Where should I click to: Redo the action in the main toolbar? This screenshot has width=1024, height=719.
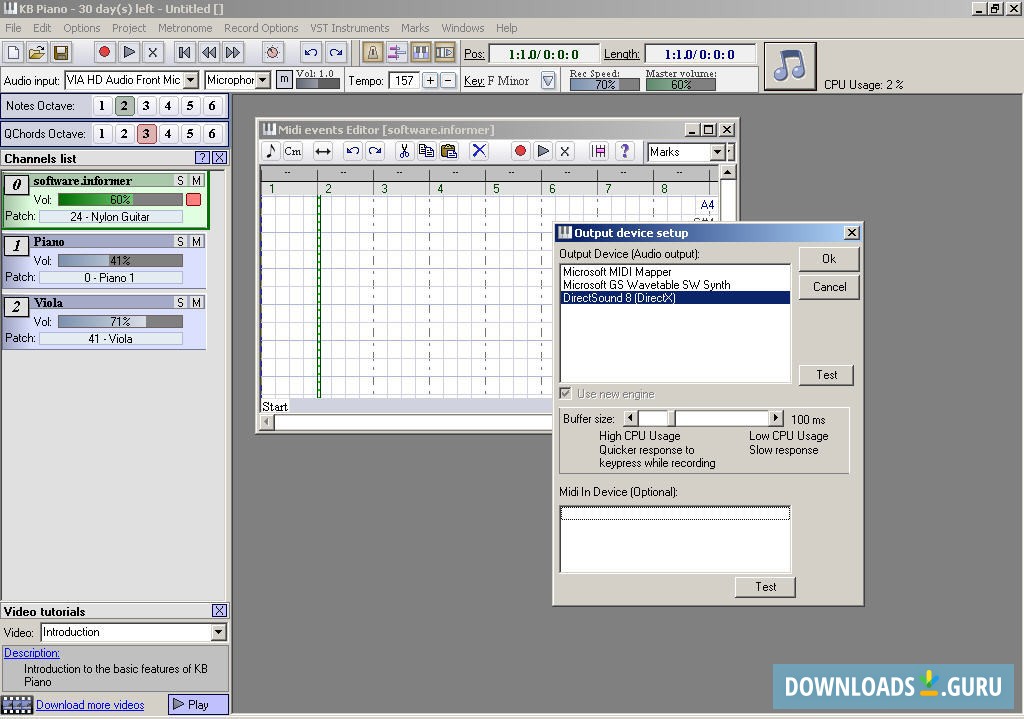pyautogui.click(x=336, y=52)
